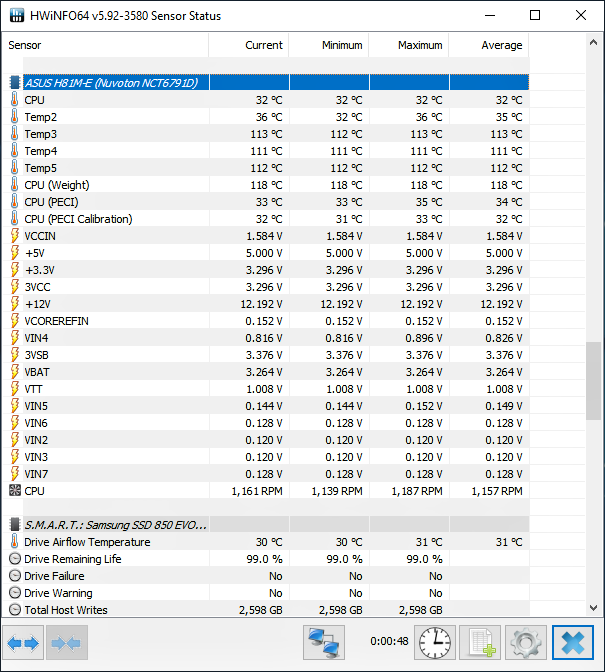The image size is (605, 672).
Task: Select the Temp4 sensor label
Action: 41,151
